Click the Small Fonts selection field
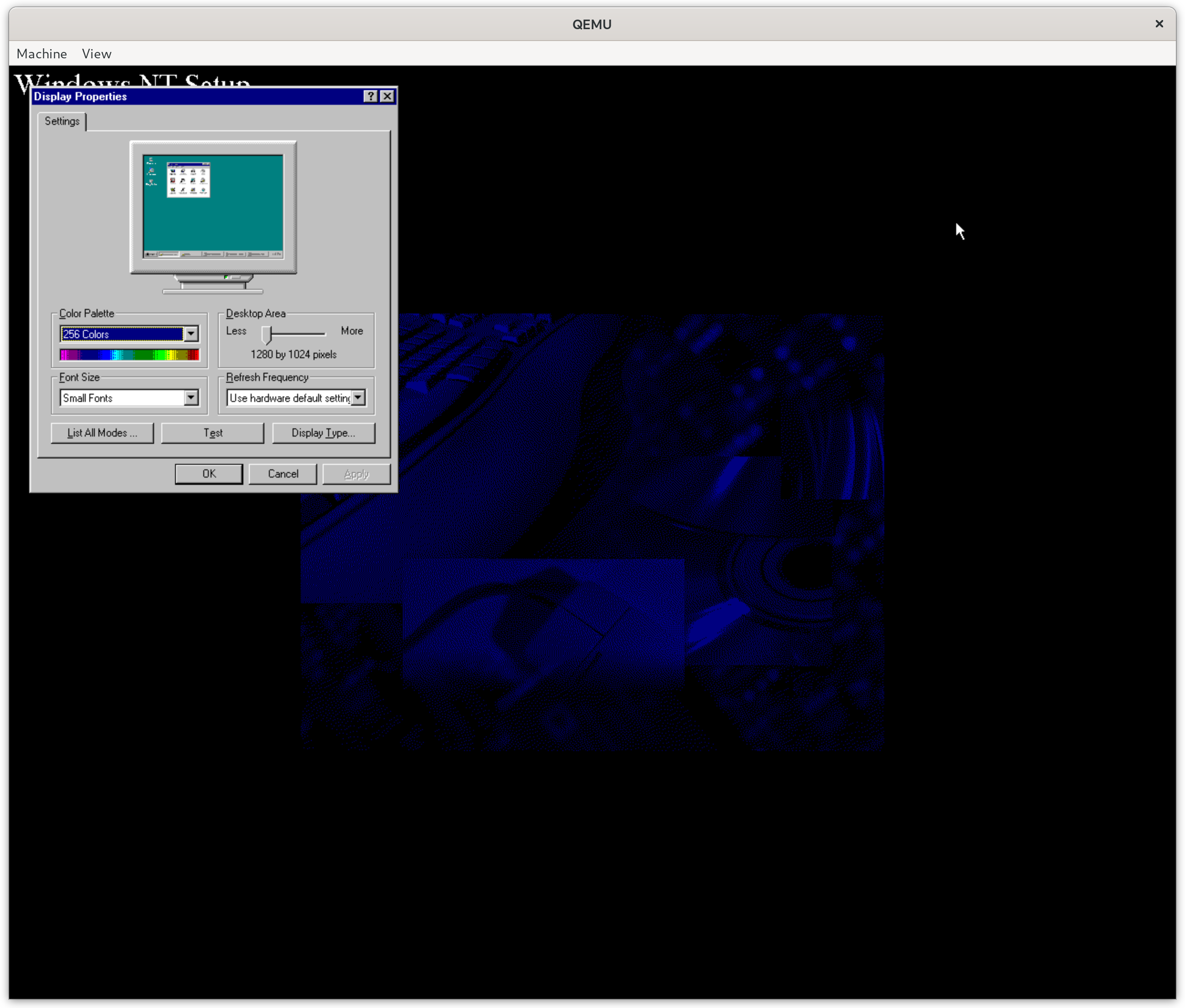Screen dimensions: 1185x1008 (x=122, y=398)
